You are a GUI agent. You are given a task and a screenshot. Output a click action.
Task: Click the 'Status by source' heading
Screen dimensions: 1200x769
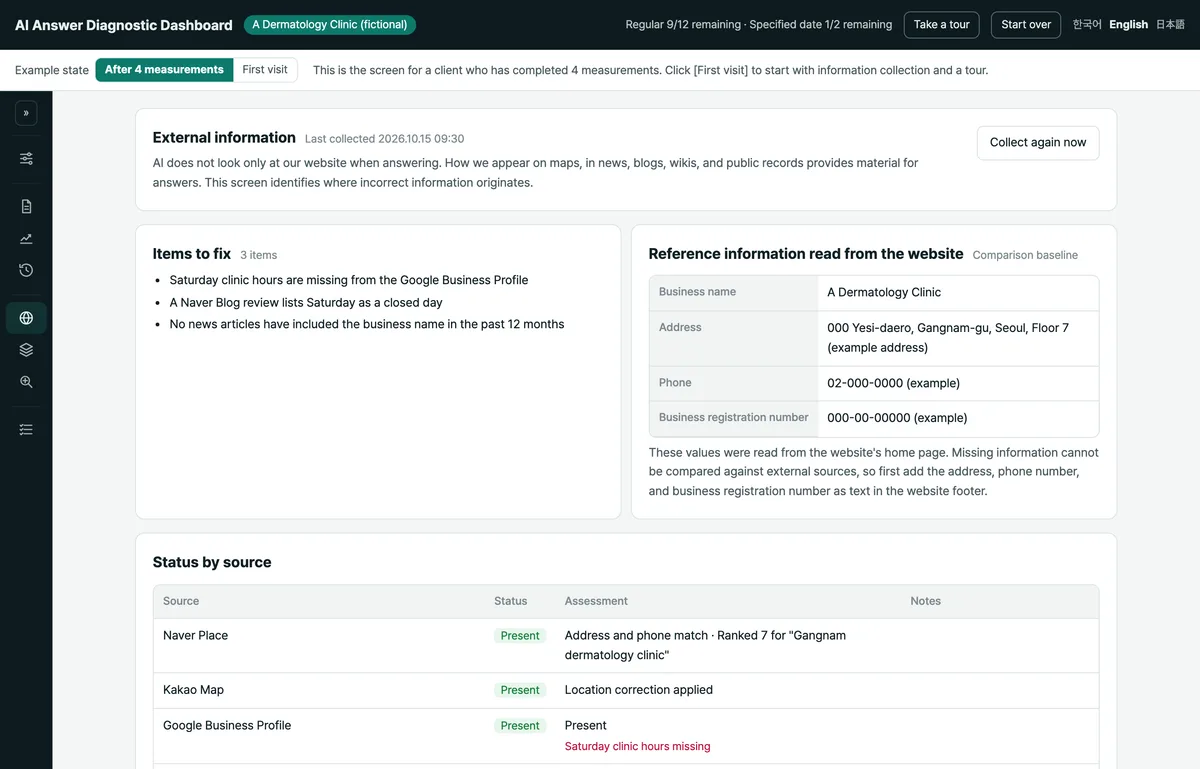(x=212, y=562)
